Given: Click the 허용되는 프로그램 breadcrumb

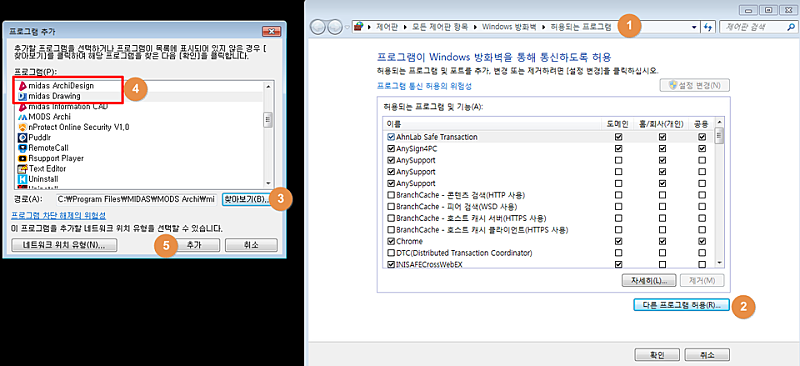Looking at the screenshot, I should coord(580,27).
